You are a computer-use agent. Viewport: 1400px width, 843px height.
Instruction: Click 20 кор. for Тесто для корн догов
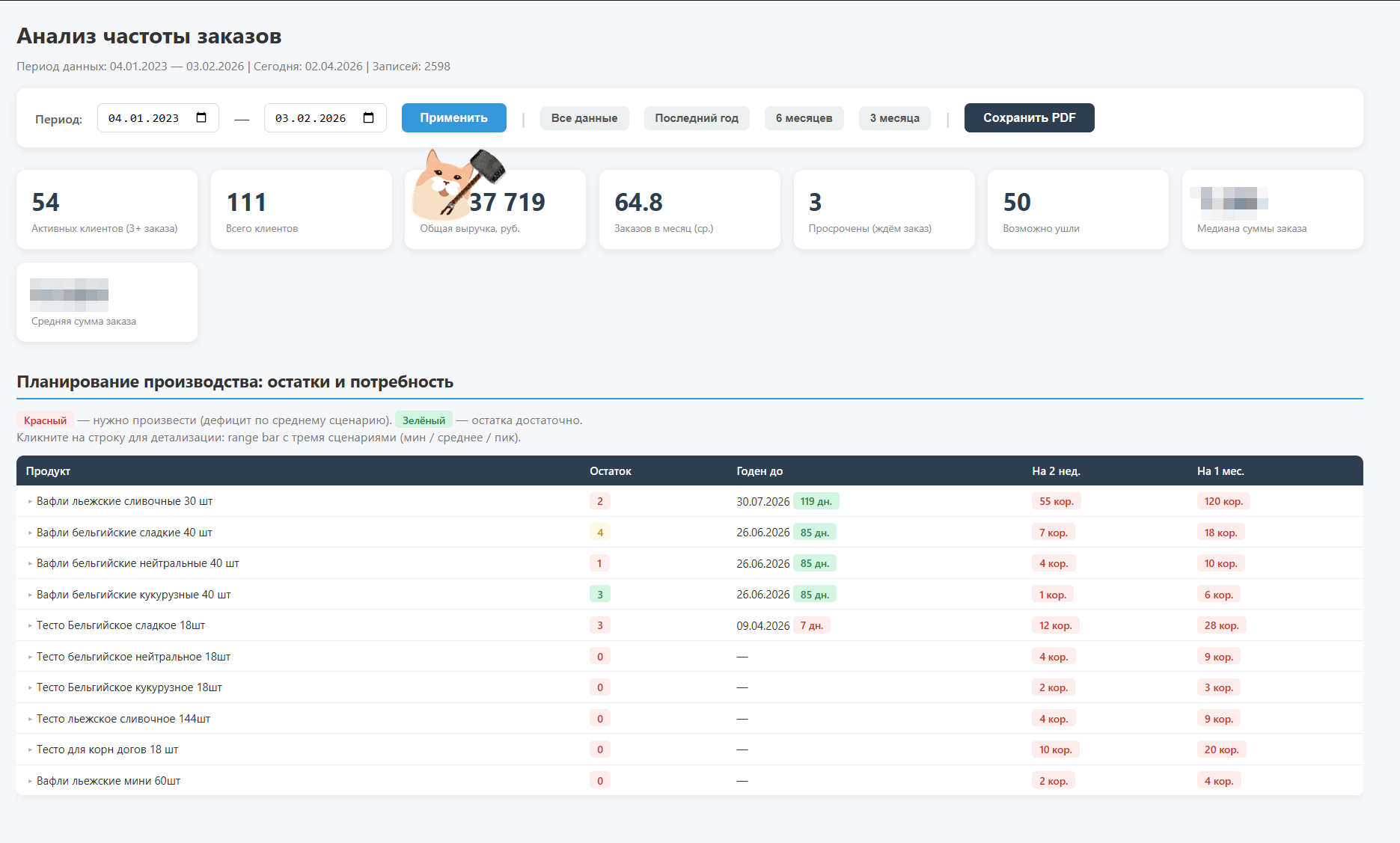[x=1221, y=749]
